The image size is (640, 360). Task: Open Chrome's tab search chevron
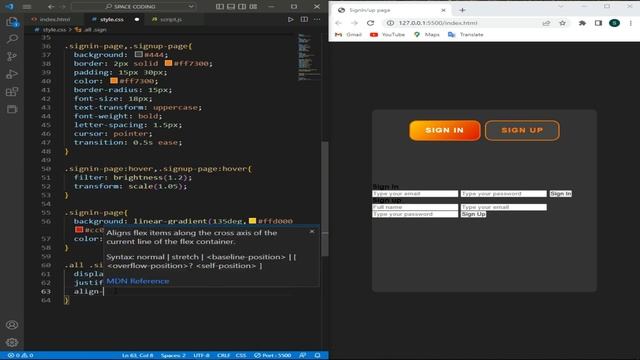[x=560, y=7]
